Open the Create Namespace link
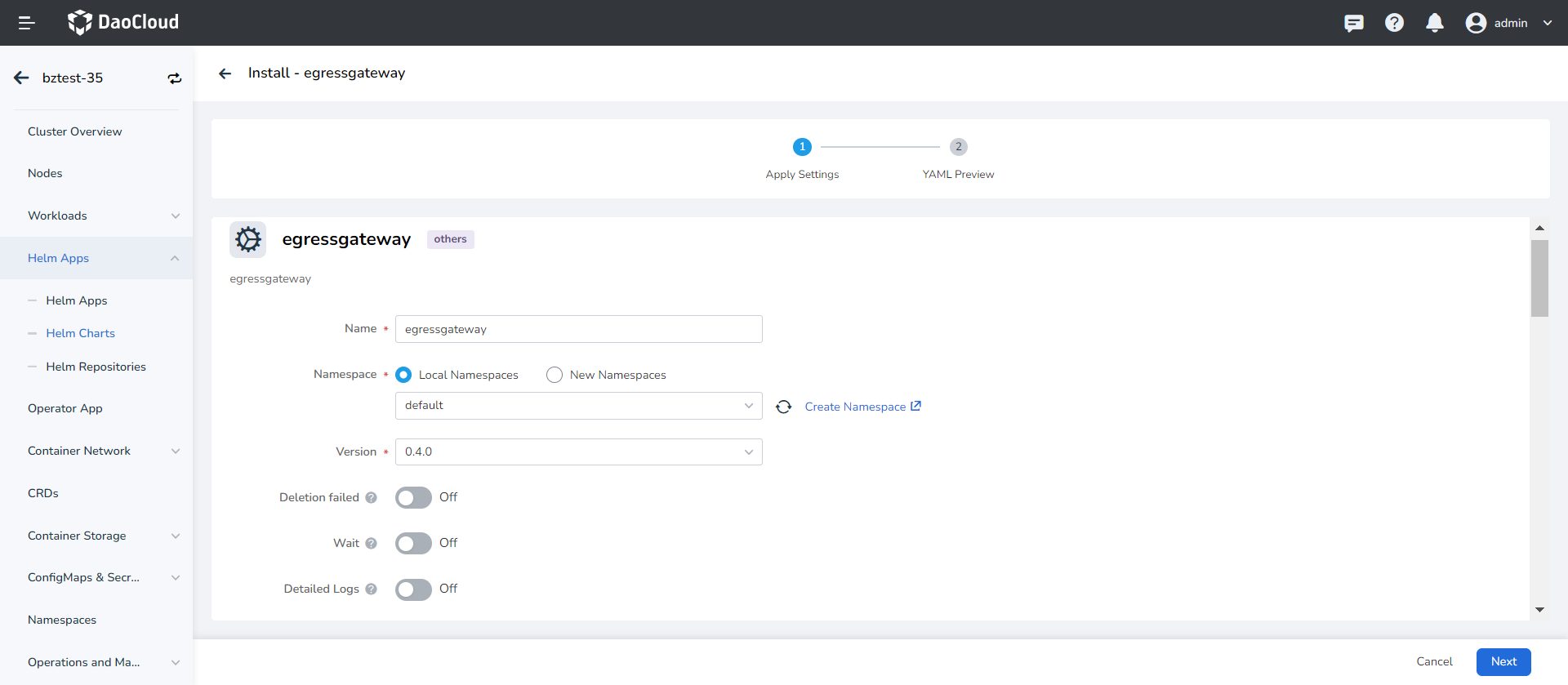This screenshot has height=685, width=1568. 862,407
